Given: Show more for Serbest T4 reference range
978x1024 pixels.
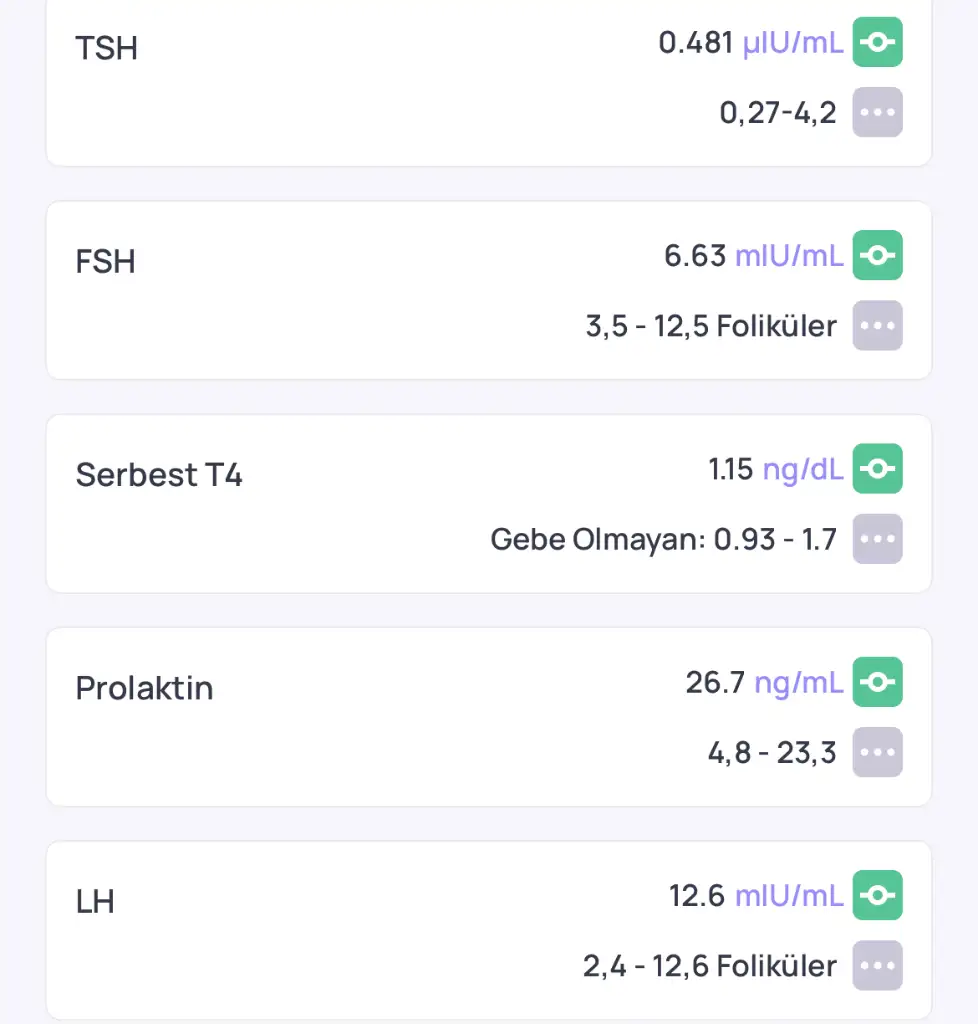Looking at the screenshot, I should pyautogui.click(x=877, y=539).
